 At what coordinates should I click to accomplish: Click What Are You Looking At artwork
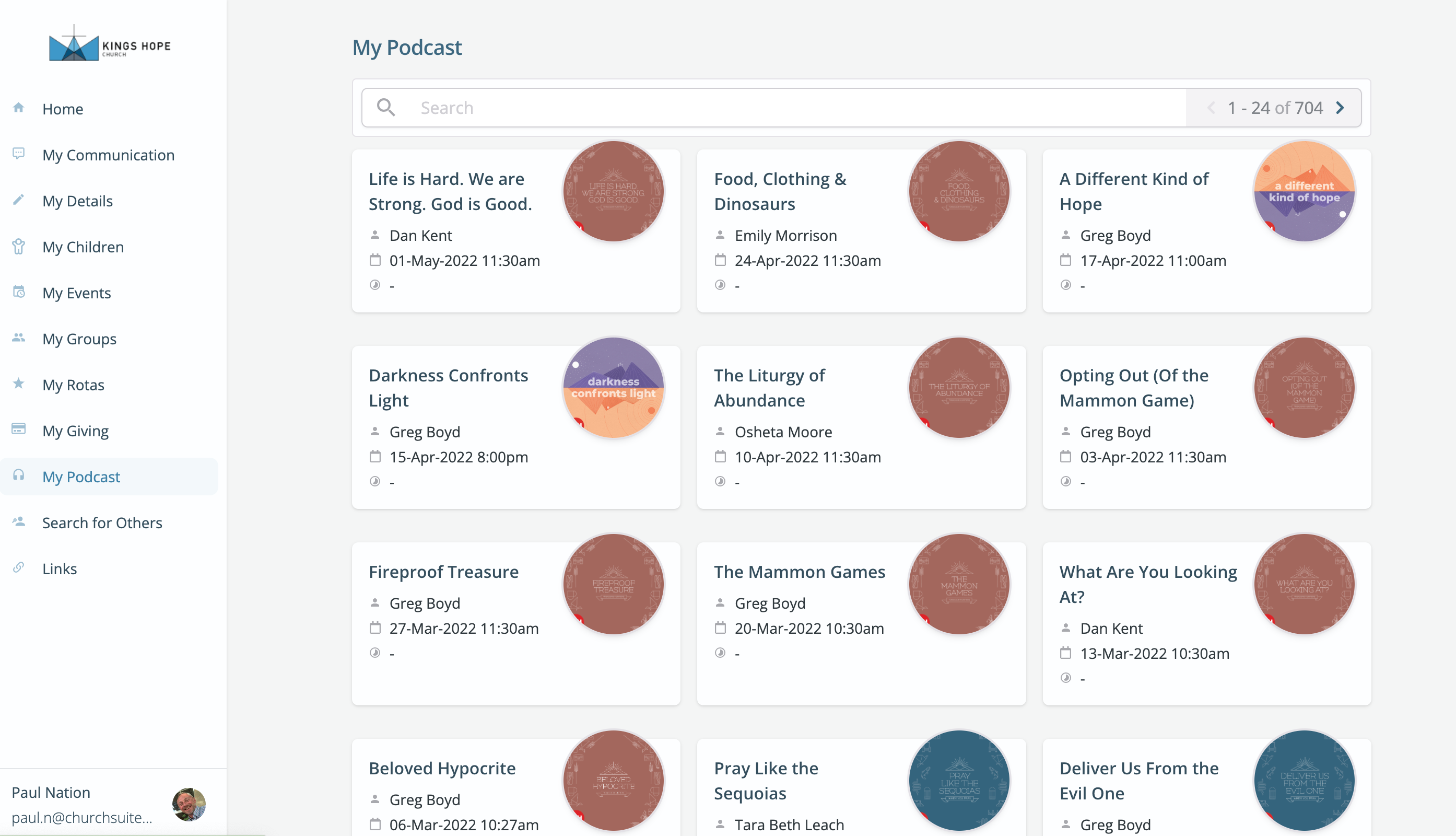pos(1304,584)
